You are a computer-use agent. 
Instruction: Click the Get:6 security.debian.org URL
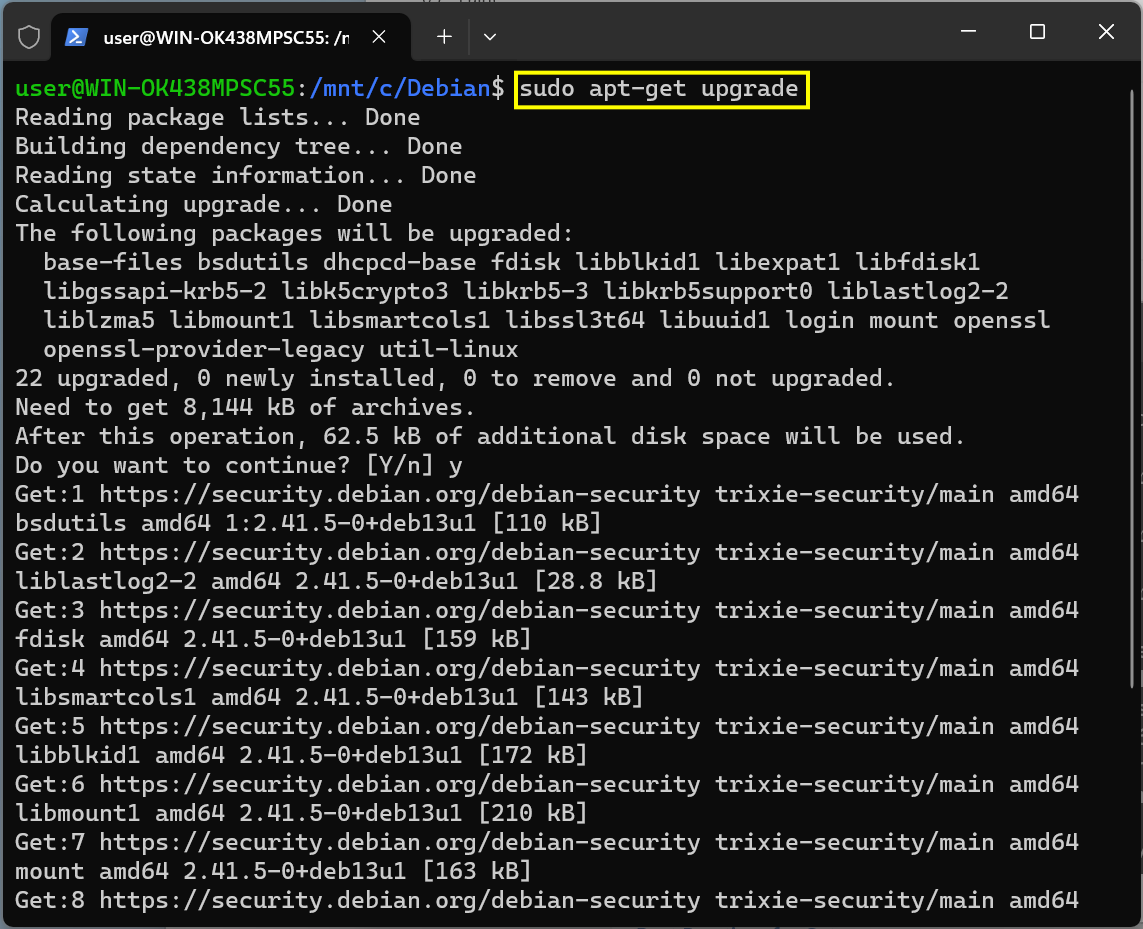(399, 785)
